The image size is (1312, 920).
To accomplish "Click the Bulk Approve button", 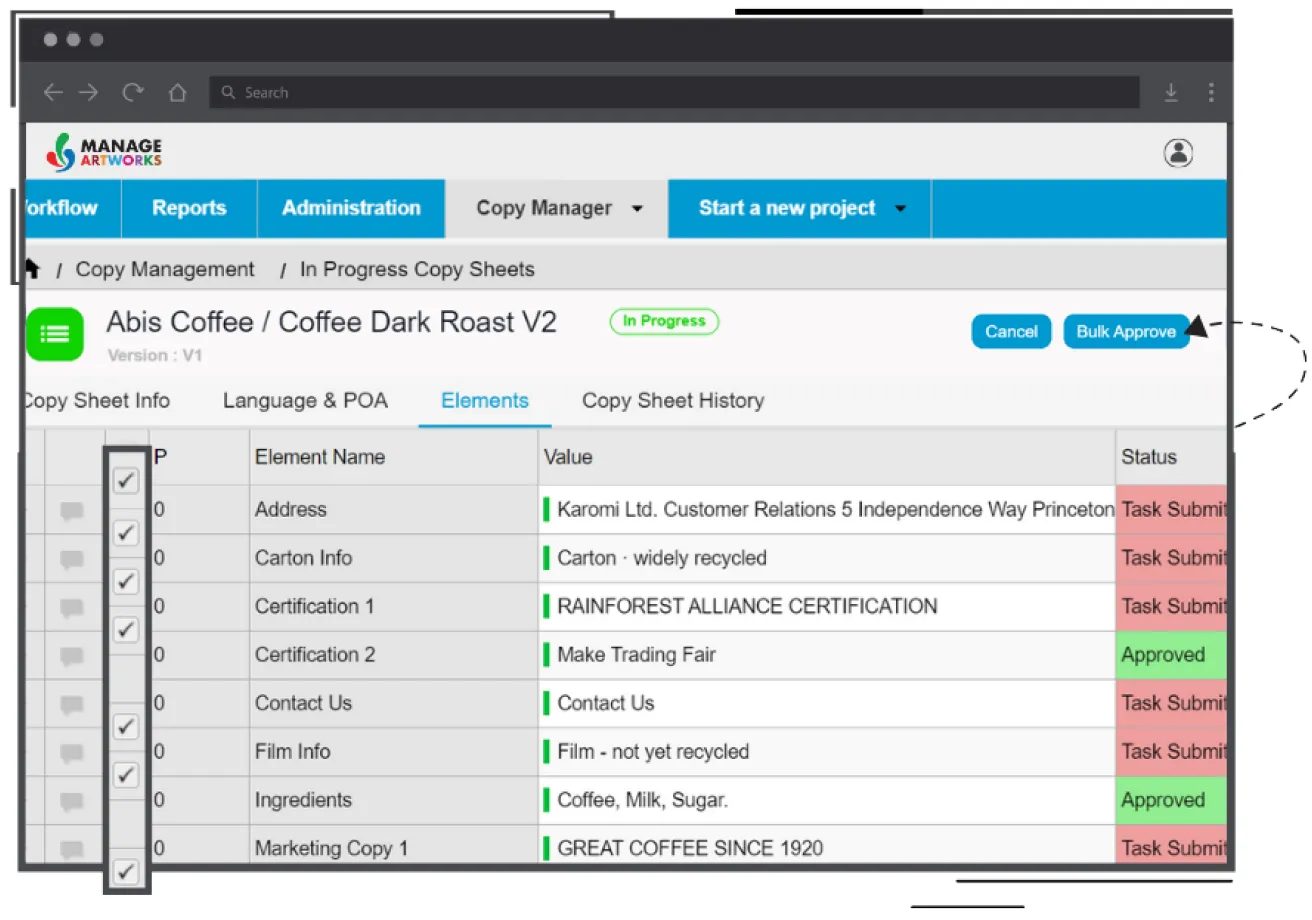I will (1126, 332).
